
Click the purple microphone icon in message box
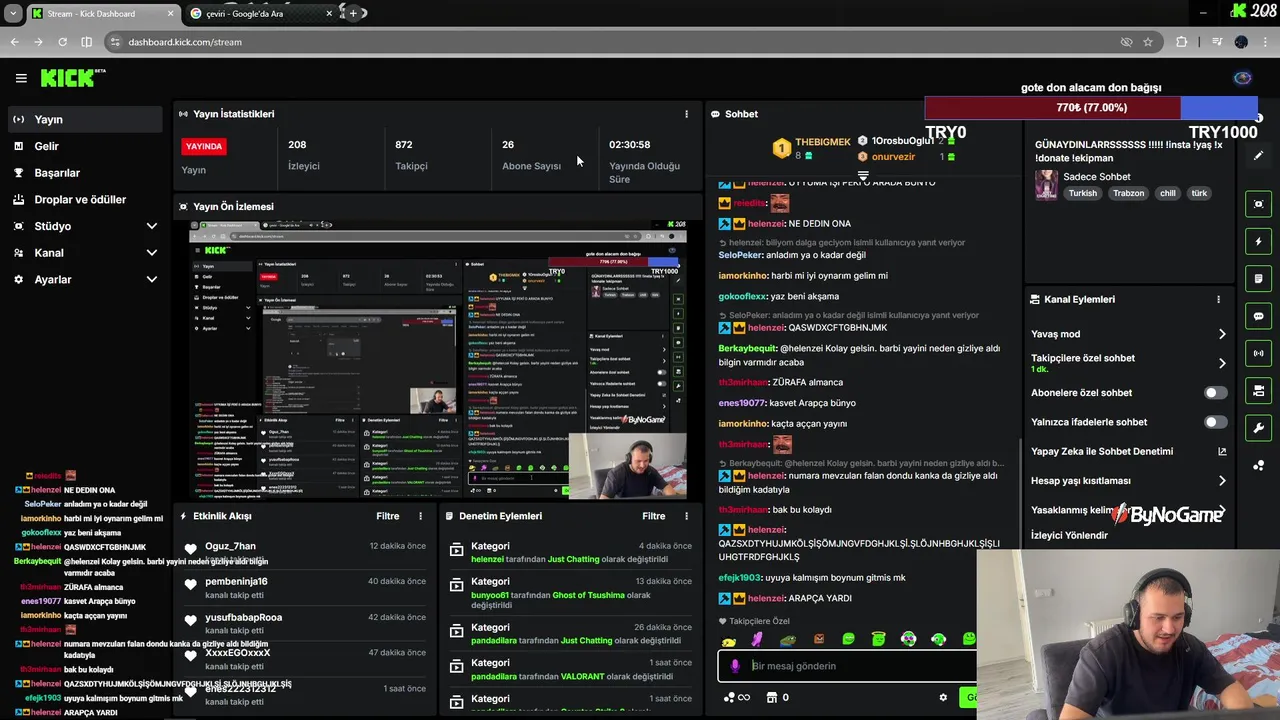coord(735,666)
